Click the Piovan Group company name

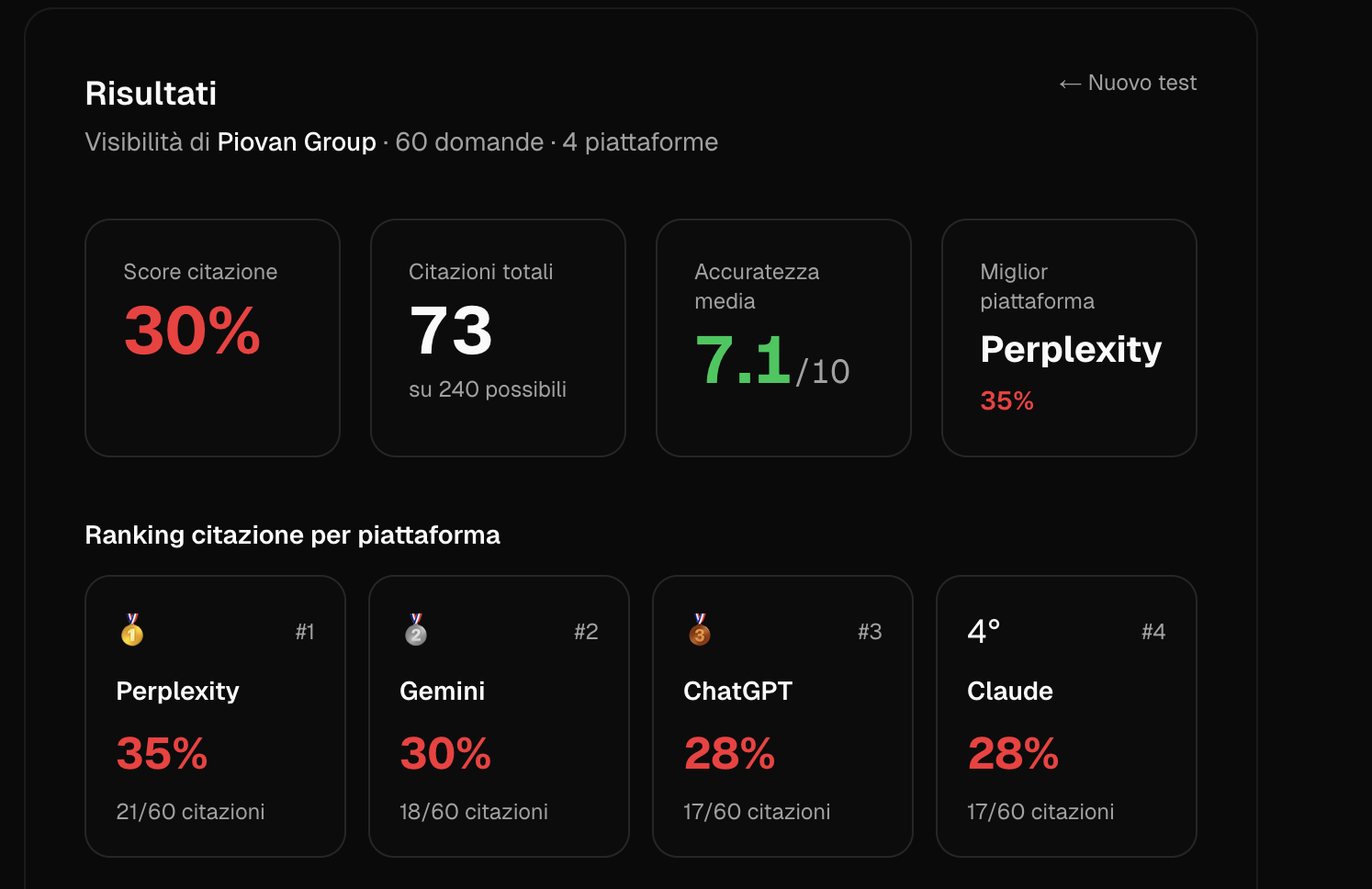pos(297,142)
